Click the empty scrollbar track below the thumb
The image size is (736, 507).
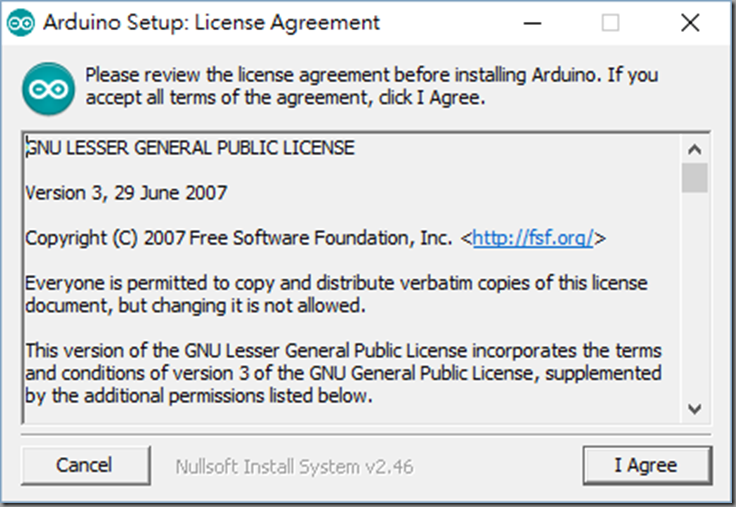pos(695,294)
